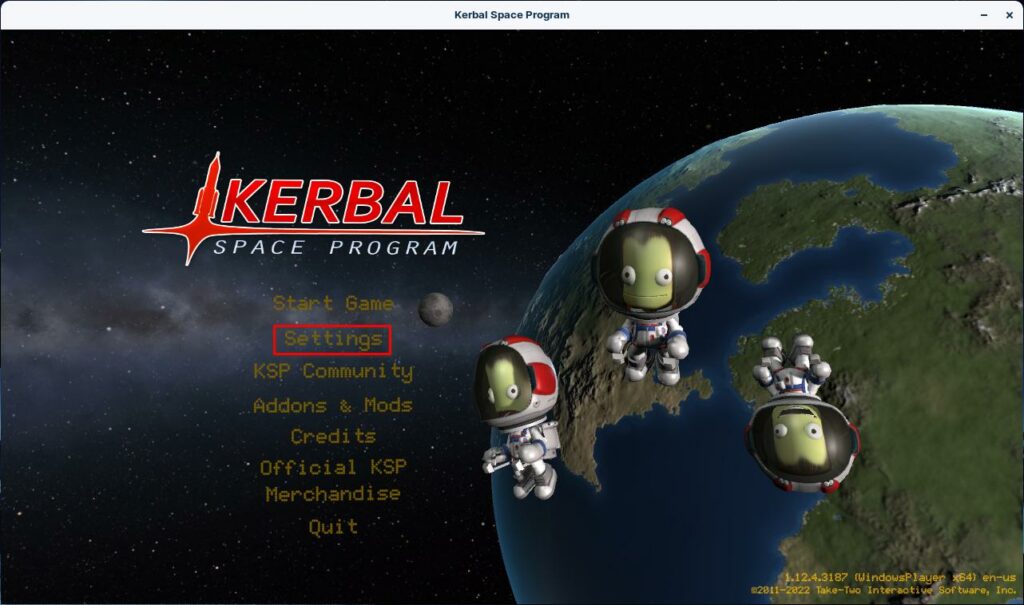Open Official KSP Merchandise
Viewport: 1024px width, 605px height.
[x=333, y=480]
